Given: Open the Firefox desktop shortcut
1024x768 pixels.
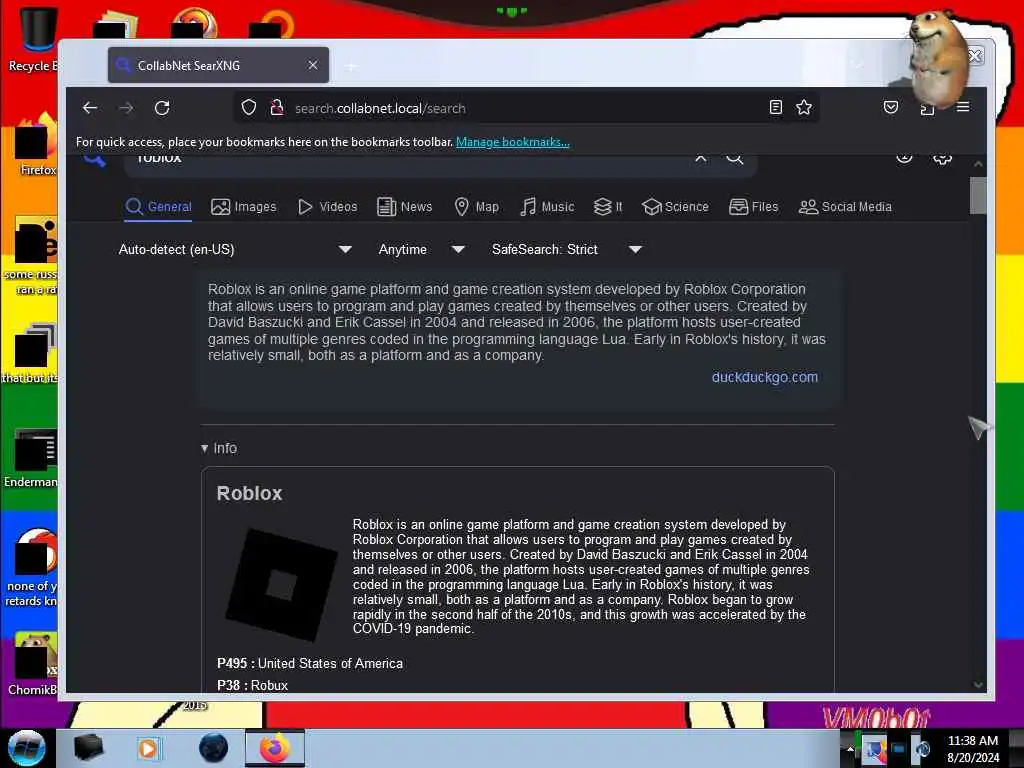Looking at the screenshot, I should click(x=36, y=144).
